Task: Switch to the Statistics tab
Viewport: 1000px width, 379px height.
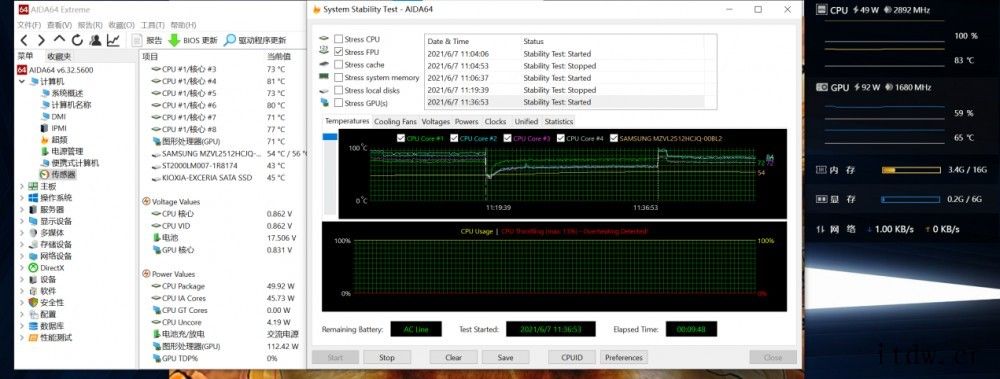Action: 559,121
